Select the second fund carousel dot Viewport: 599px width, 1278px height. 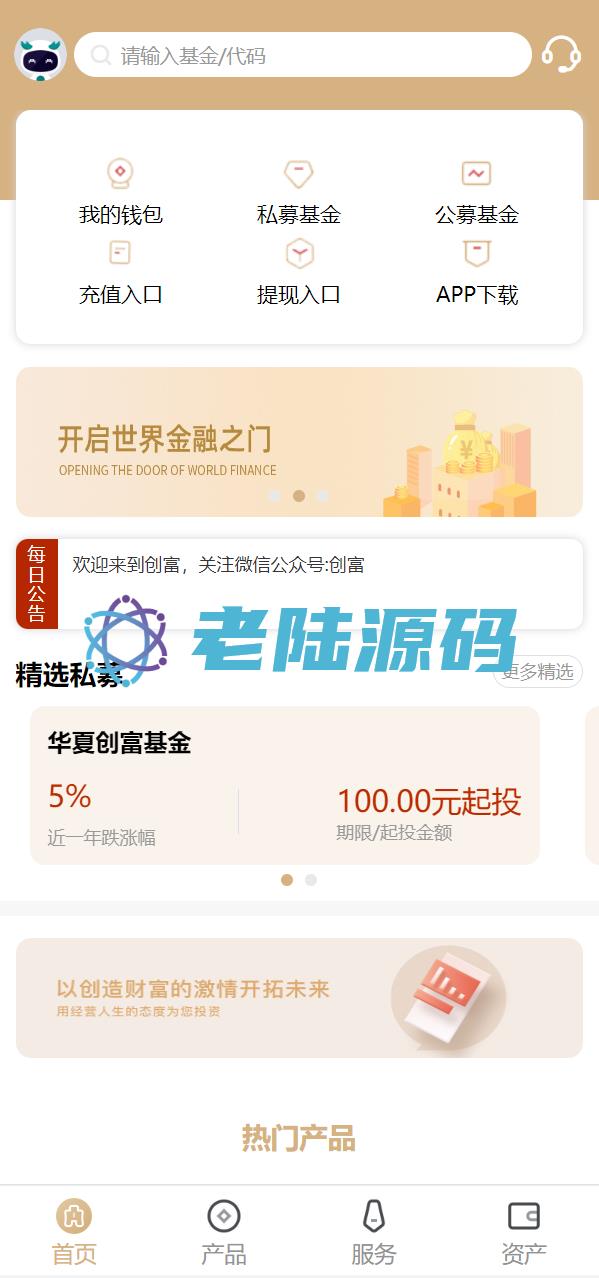click(x=311, y=880)
